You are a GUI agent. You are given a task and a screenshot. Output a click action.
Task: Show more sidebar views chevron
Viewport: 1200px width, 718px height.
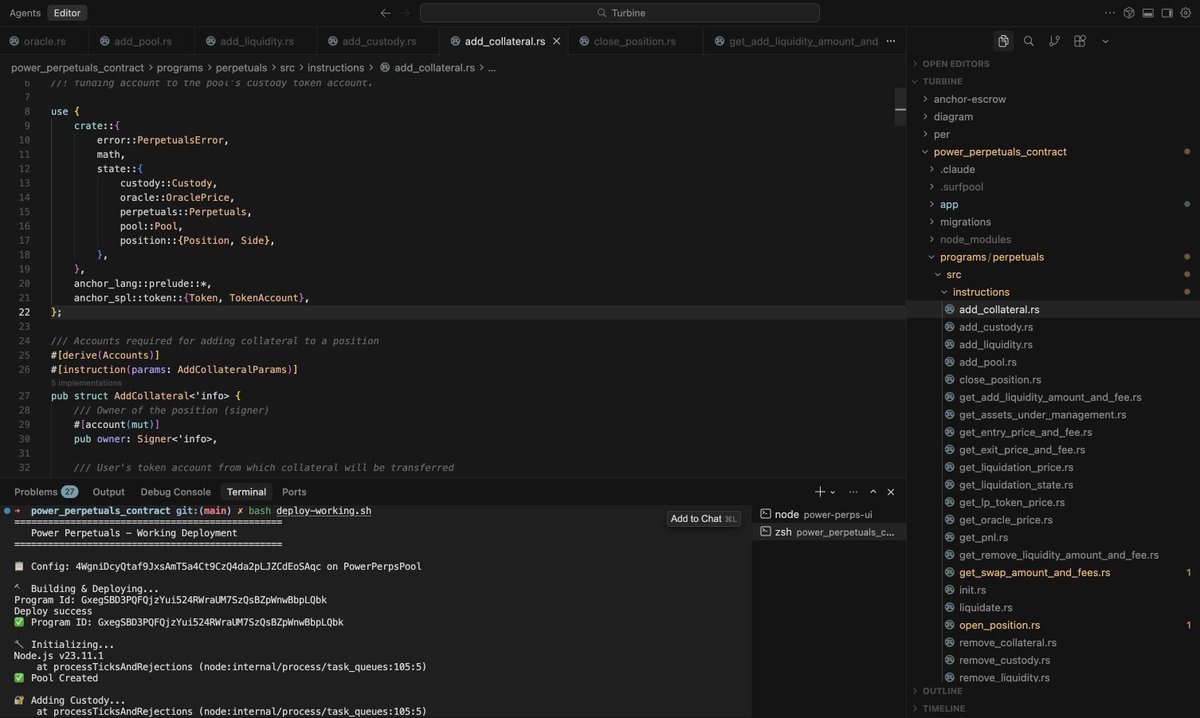pyautogui.click(x=1105, y=41)
